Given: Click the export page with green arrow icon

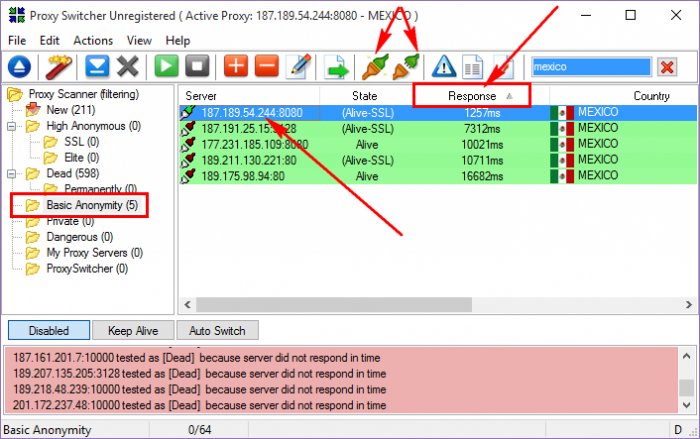Looking at the screenshot, I should click(336, 67).
